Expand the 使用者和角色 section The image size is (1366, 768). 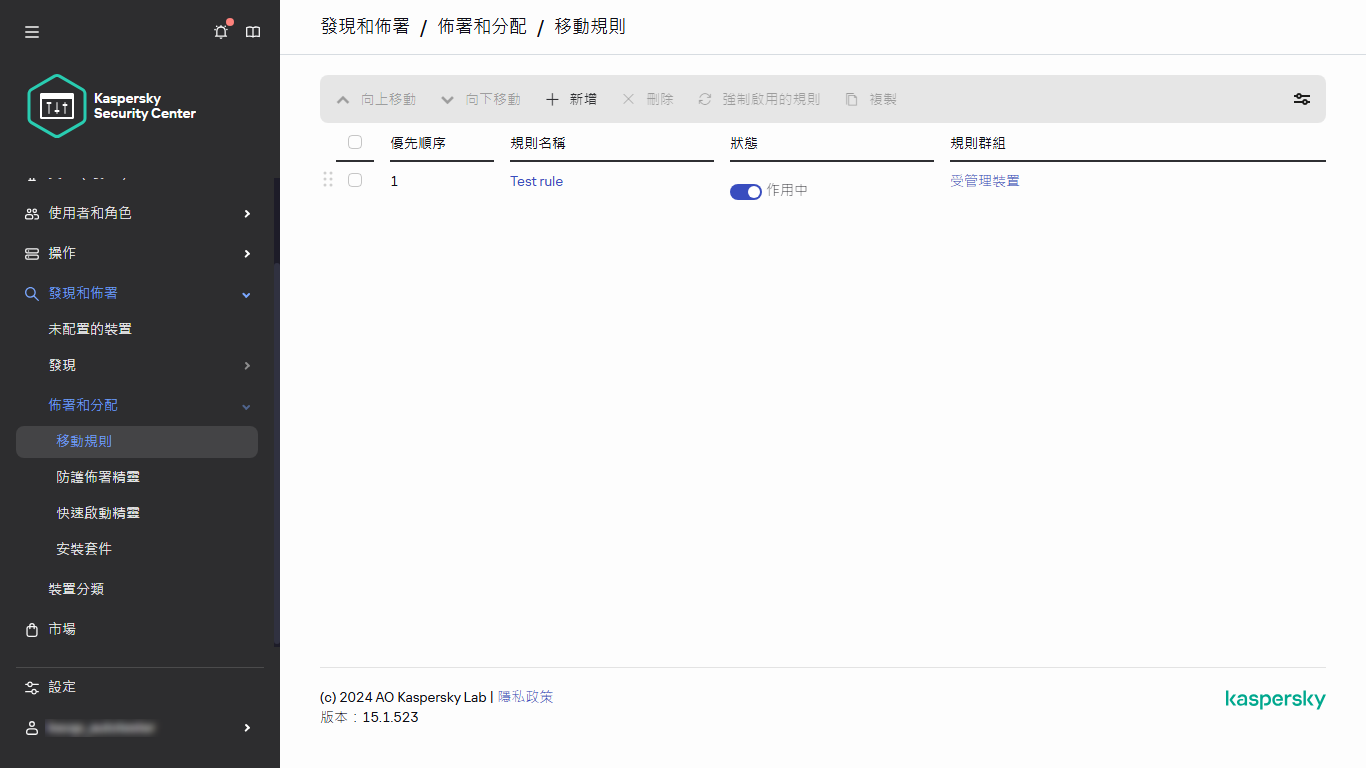click(x=246, y=213)
